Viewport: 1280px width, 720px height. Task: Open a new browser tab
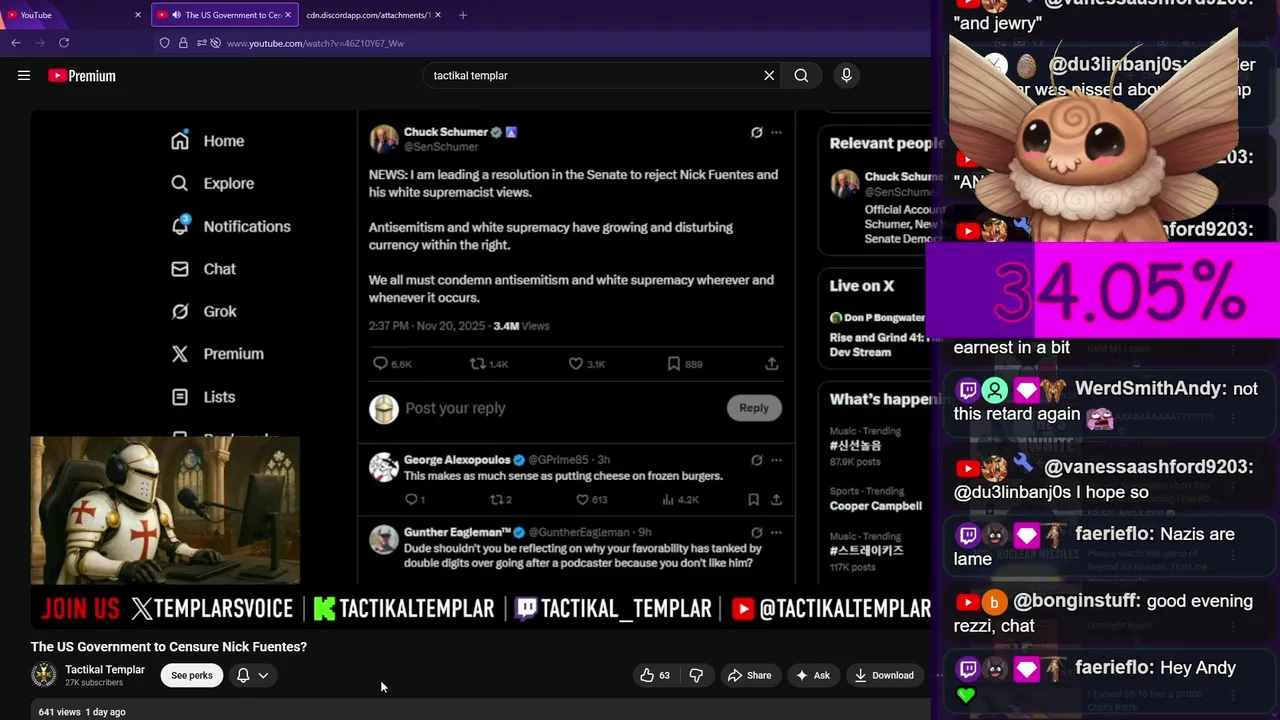pos(462,15)
